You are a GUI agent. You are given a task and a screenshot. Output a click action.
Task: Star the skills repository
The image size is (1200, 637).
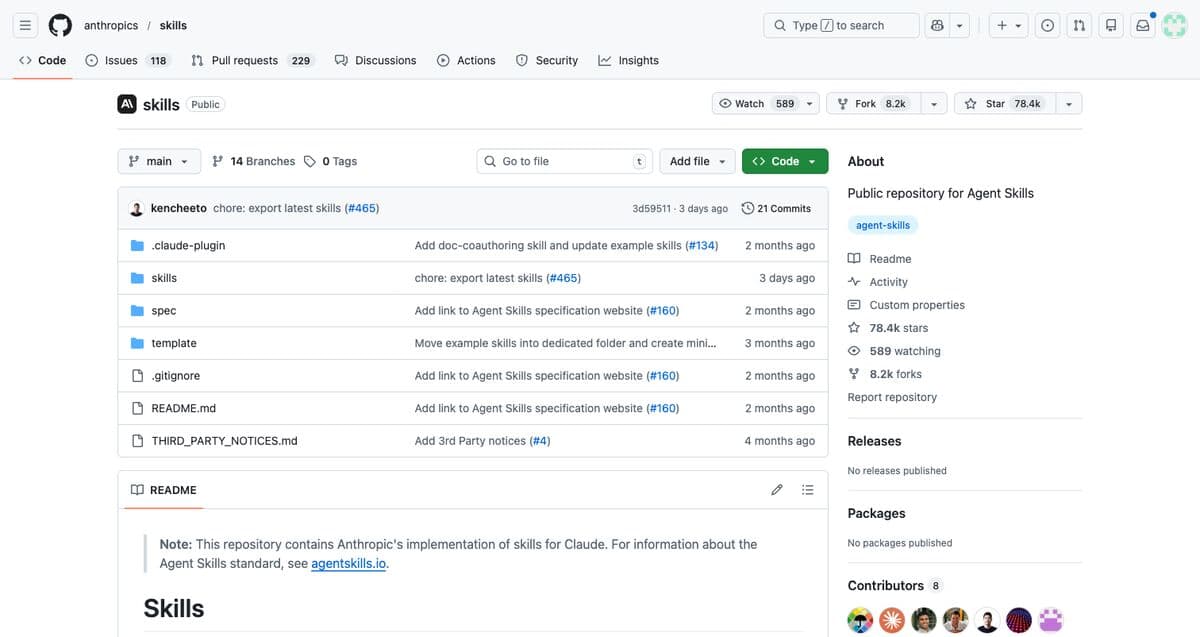click(1000, 104)
